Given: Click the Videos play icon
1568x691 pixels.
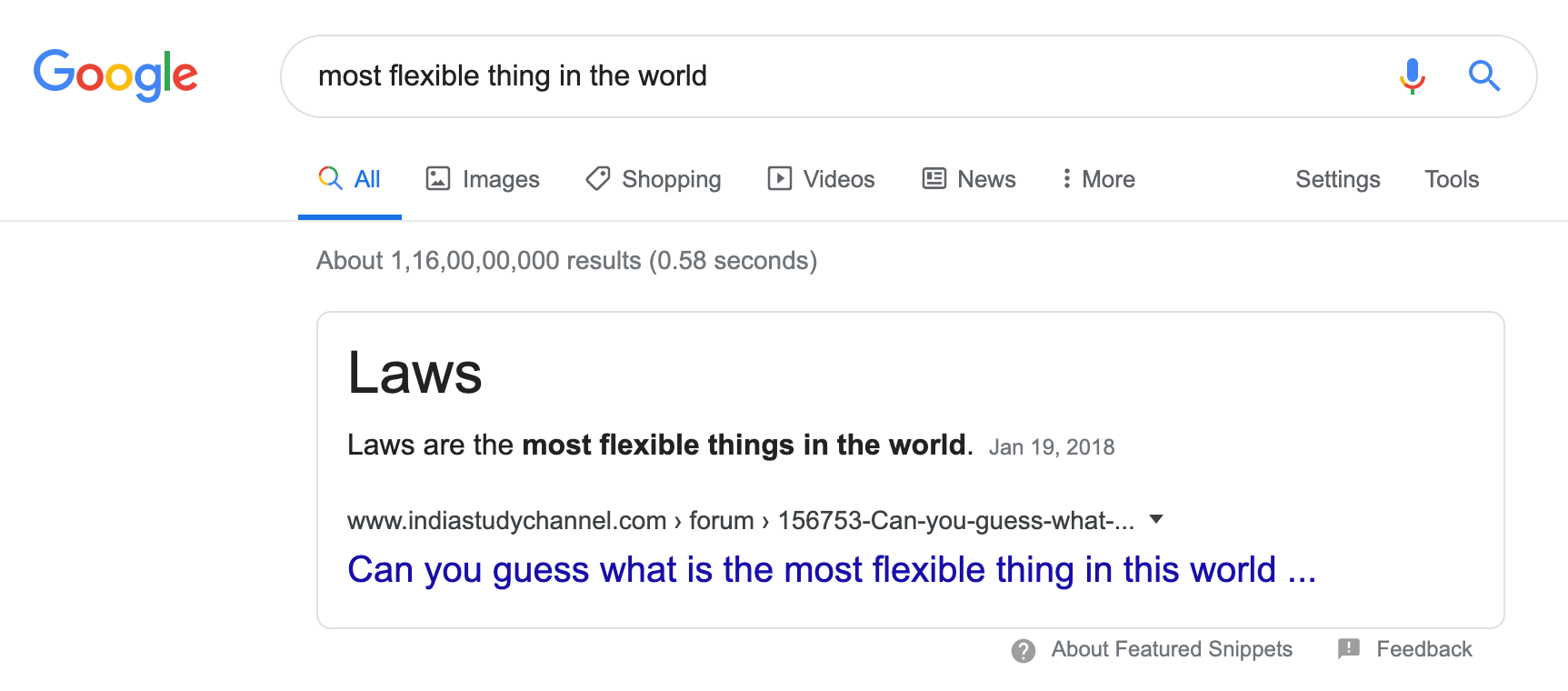Looking at the screenshot, I should click(779, 179).
